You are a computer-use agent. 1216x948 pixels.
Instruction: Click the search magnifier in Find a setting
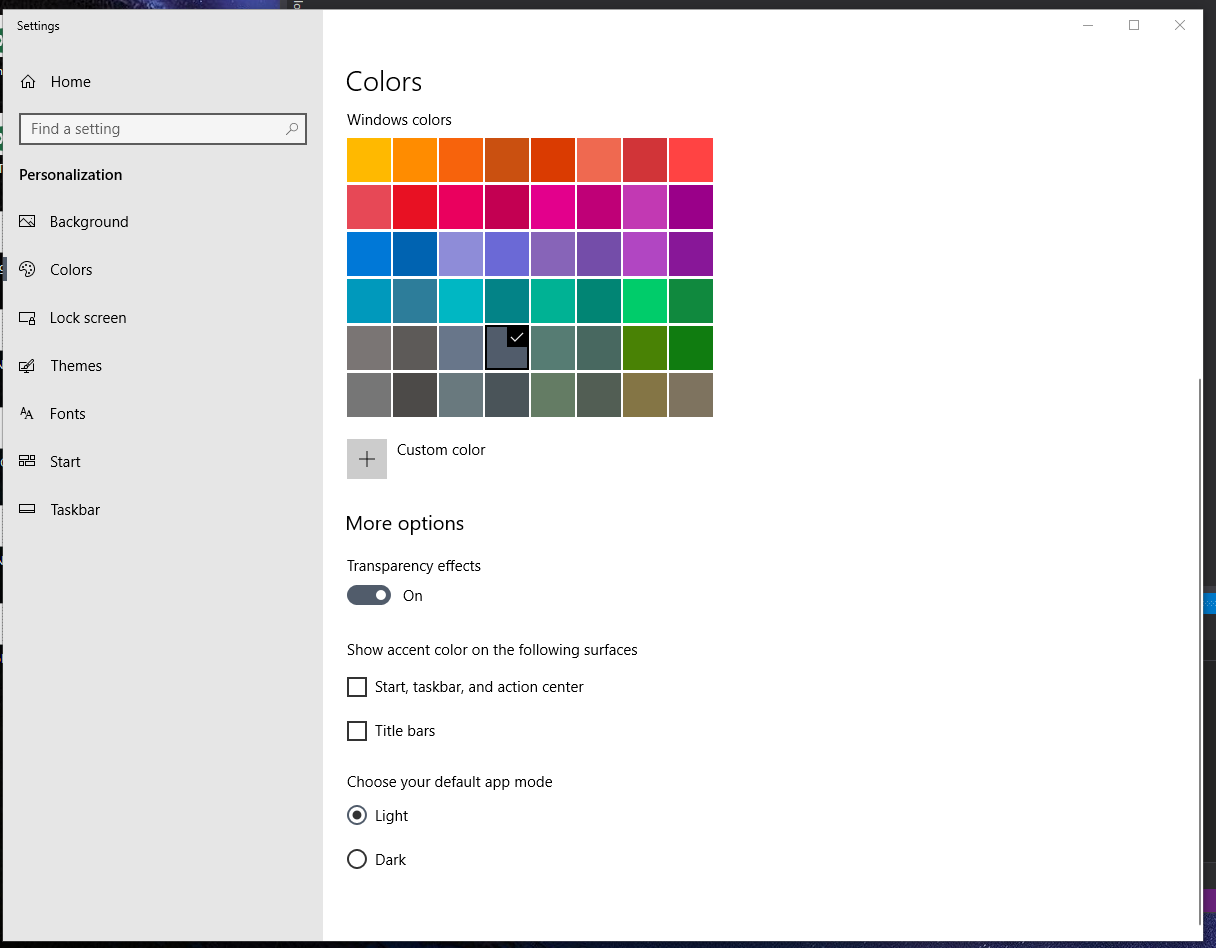pyautogui.click(x=291, y=129)
